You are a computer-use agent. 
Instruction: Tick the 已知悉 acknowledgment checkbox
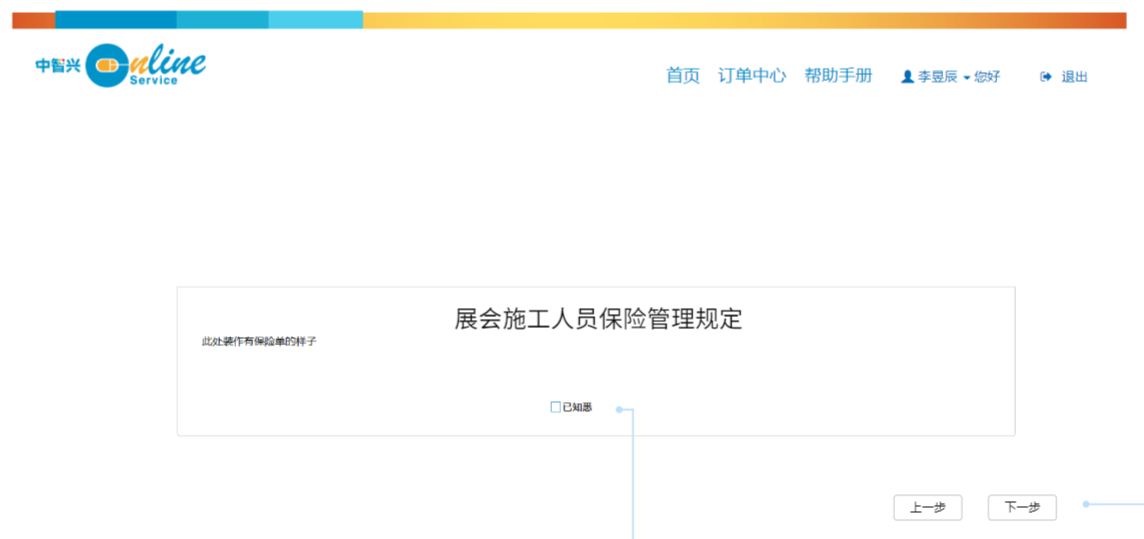pos(555,407)
